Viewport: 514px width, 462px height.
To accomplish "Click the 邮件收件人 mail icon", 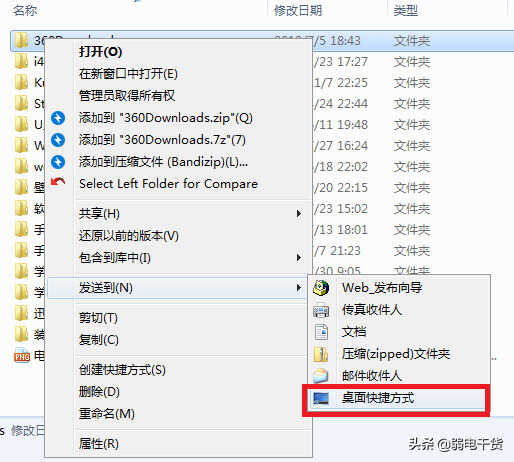I will coord(321,376).
